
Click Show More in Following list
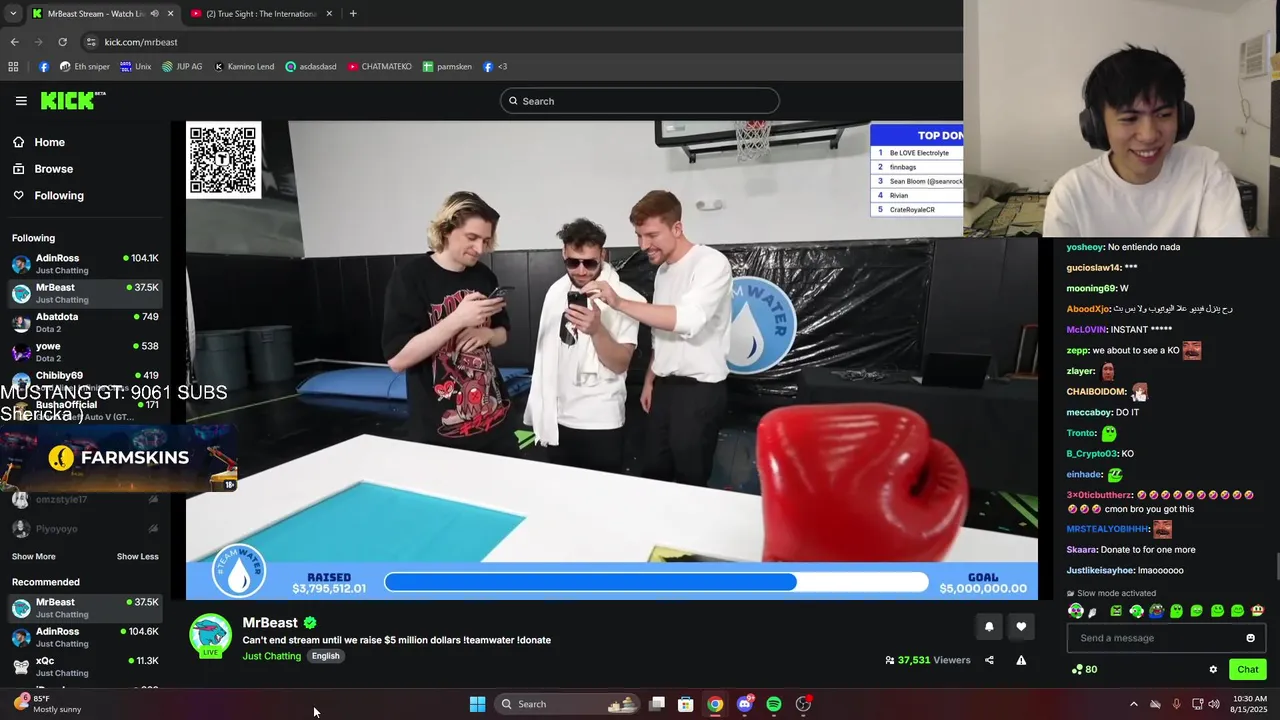tap(34, 556)
